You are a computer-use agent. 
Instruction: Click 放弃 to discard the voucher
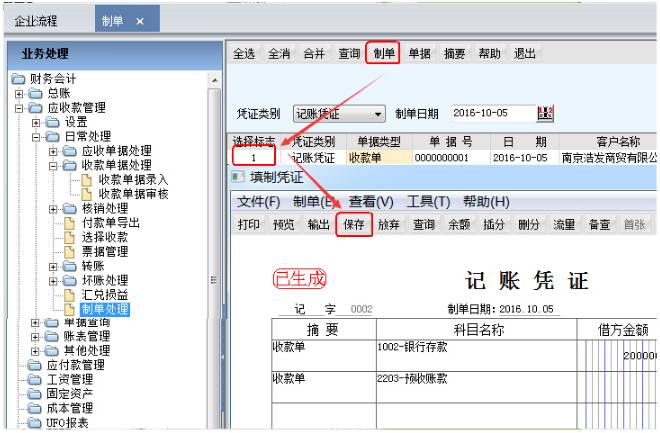(x=388, y=225)
